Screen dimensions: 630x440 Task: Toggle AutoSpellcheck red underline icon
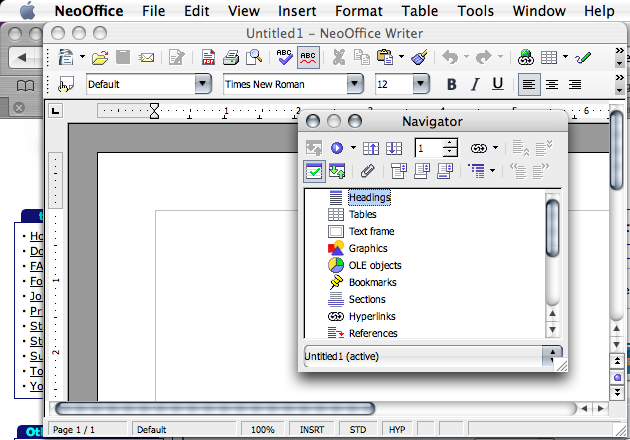pos(308,58)
